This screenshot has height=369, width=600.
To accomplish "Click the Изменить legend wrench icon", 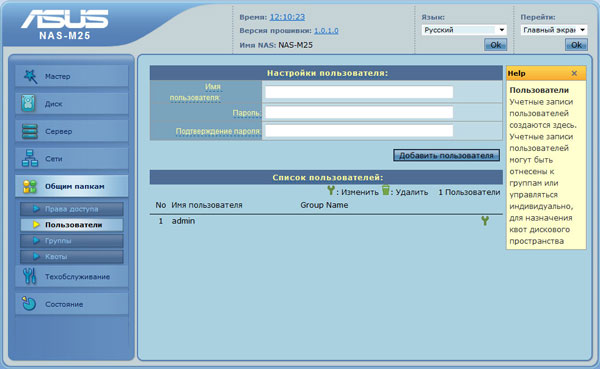I will (331, 190).
